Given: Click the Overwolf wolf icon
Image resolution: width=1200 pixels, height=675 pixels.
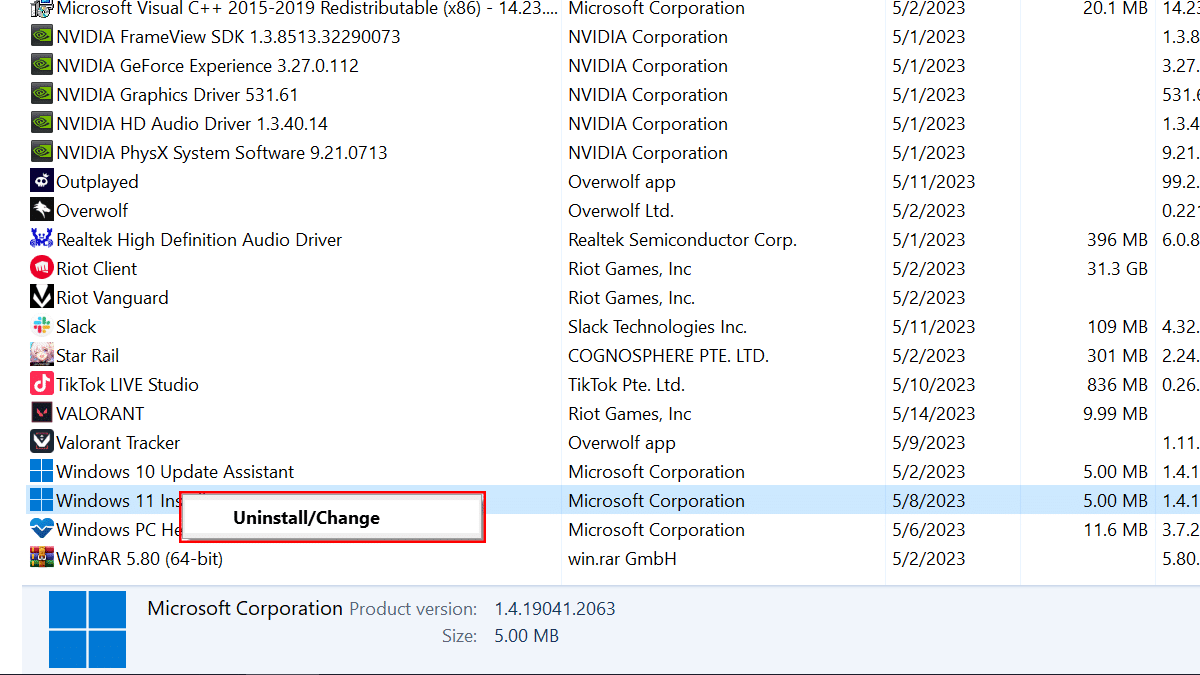Looking at the screenshot, I should click(x=41, y=211).
